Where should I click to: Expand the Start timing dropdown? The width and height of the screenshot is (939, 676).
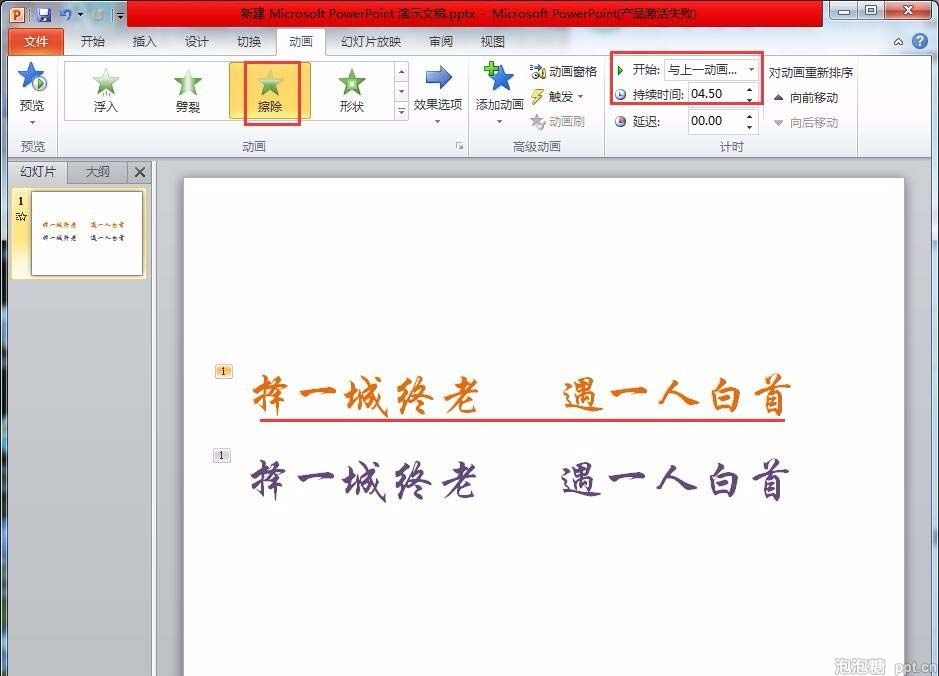752,70
